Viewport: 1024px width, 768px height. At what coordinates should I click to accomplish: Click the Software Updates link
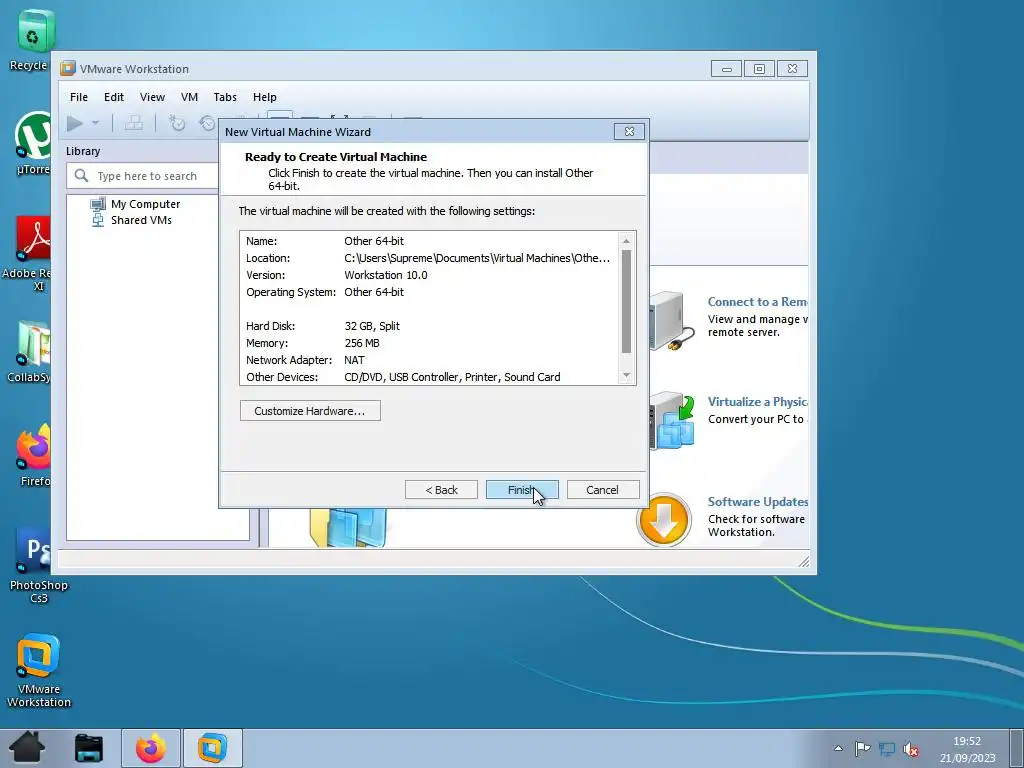coord(758,502)
